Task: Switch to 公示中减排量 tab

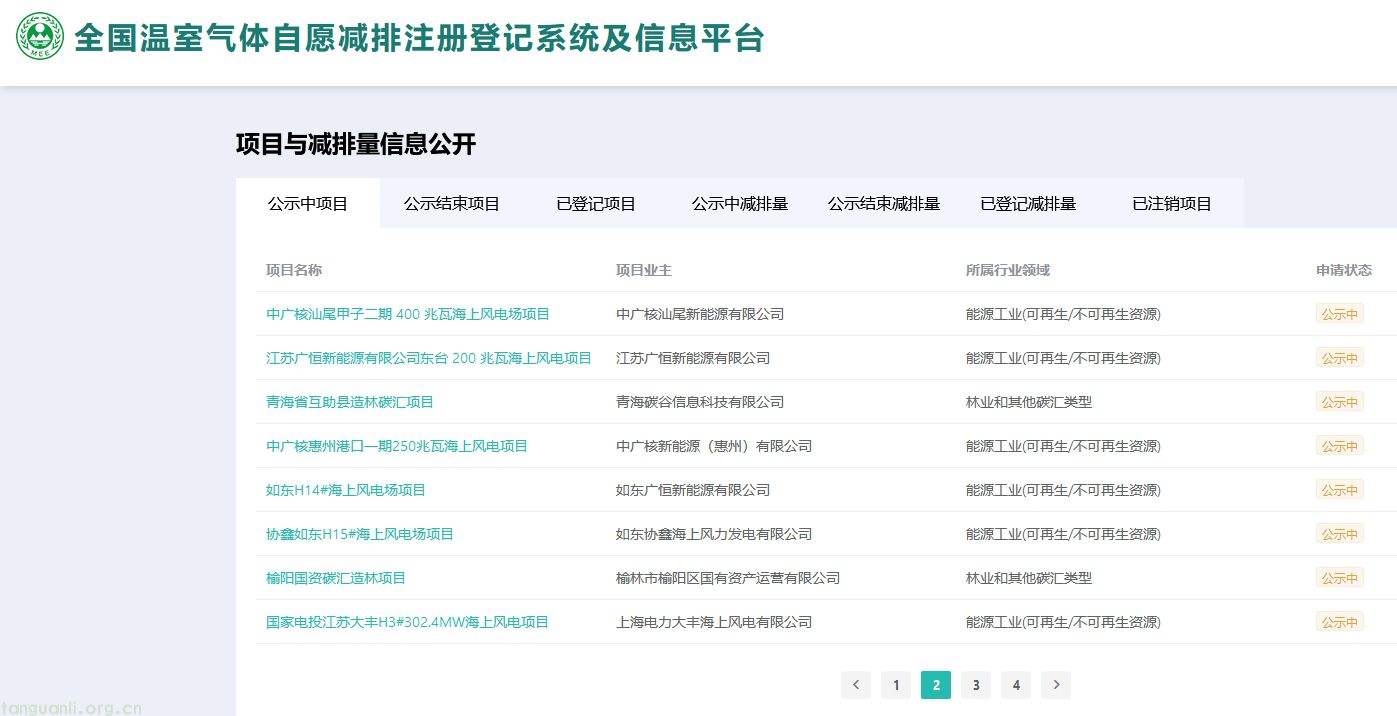Action: pos(740,203)
